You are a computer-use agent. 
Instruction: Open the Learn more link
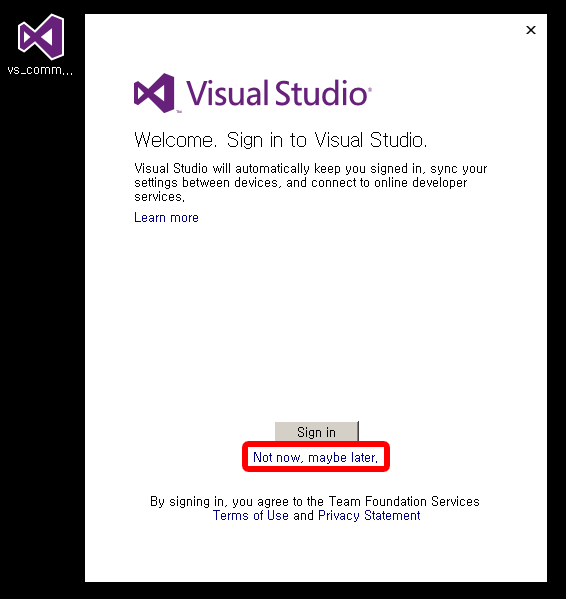(166, 217)
